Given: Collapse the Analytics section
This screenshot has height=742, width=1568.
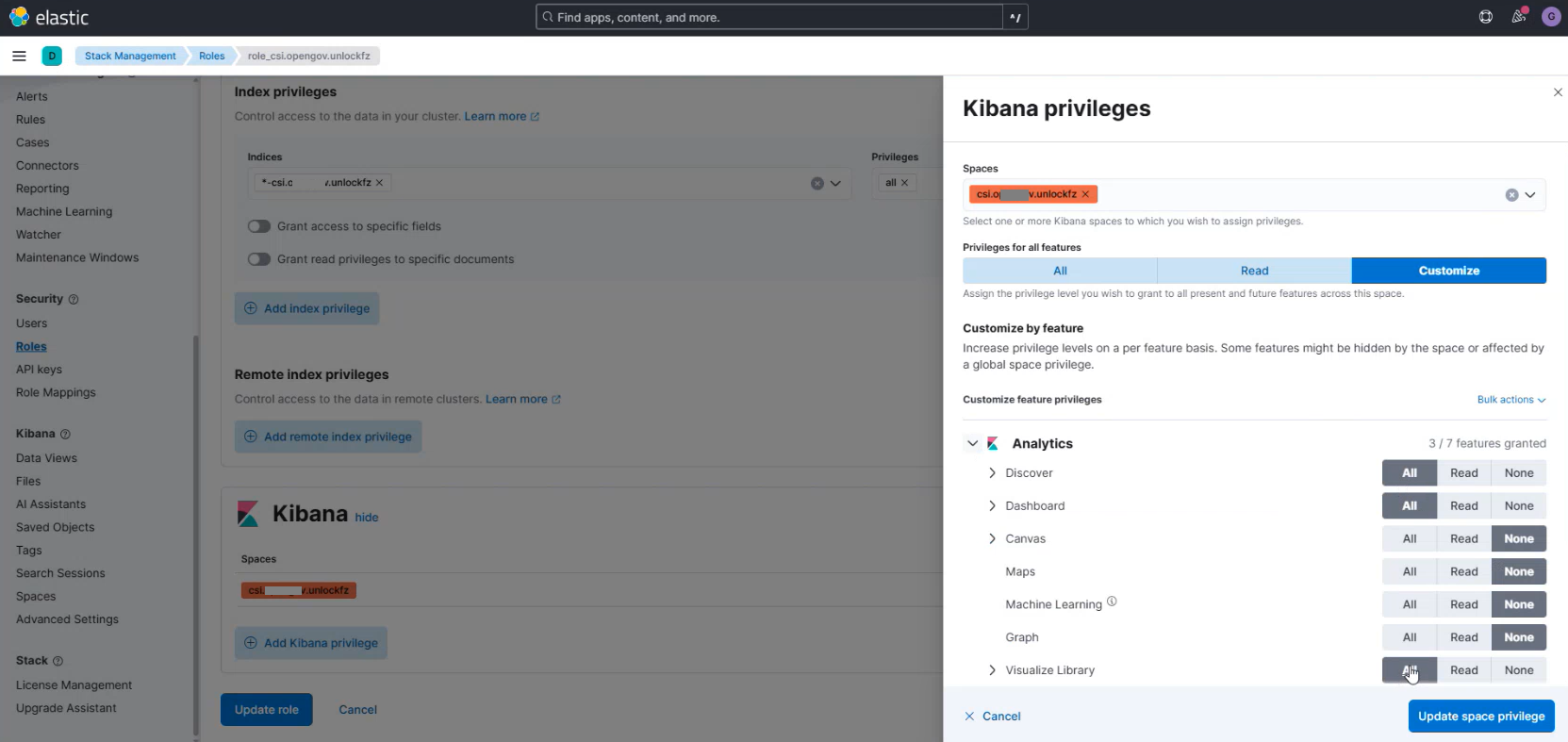Looking at the screenshot, I should coord(972,443).
